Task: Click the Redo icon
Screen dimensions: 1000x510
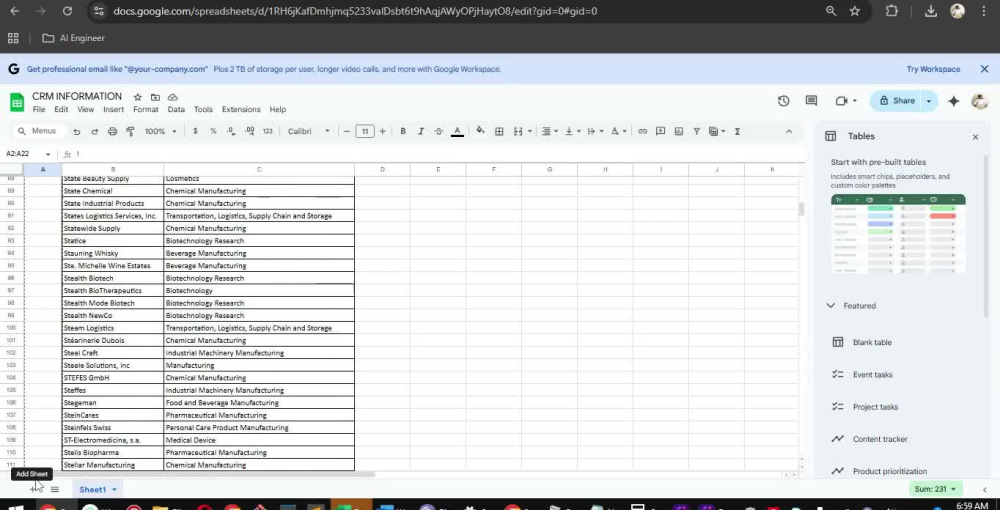Action: click(94, 131)
